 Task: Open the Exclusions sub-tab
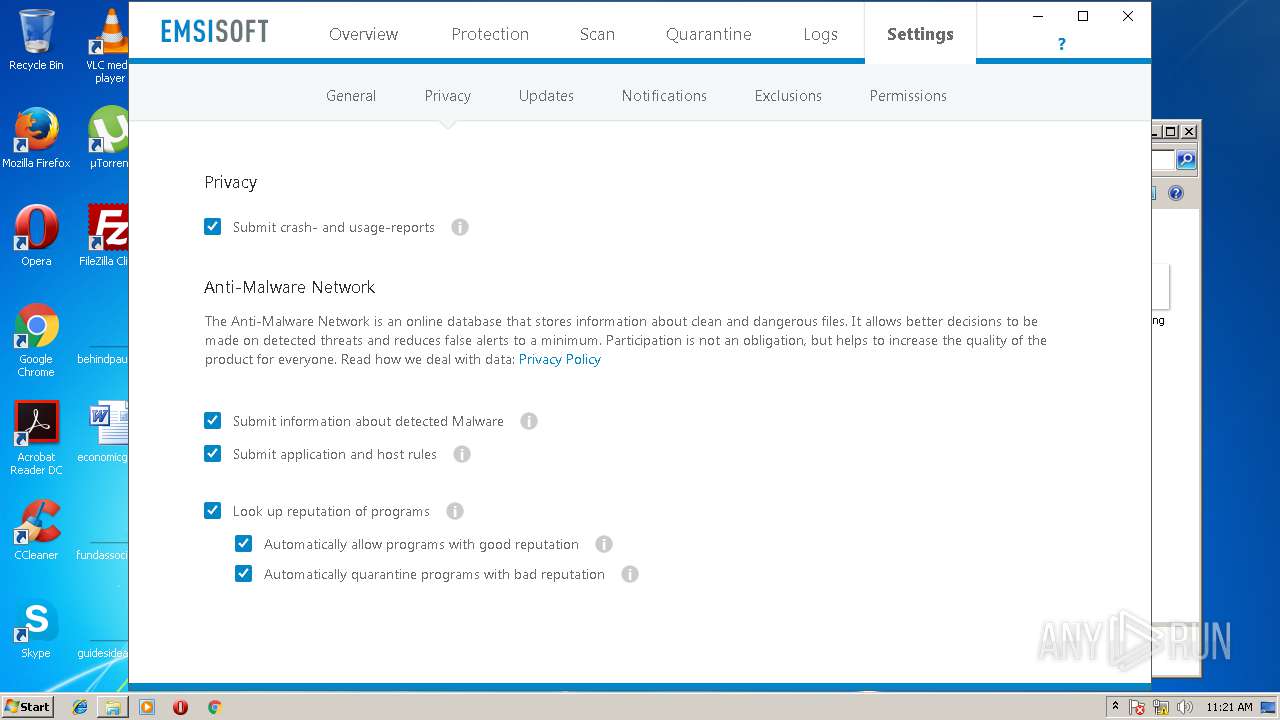click(788, 96)
